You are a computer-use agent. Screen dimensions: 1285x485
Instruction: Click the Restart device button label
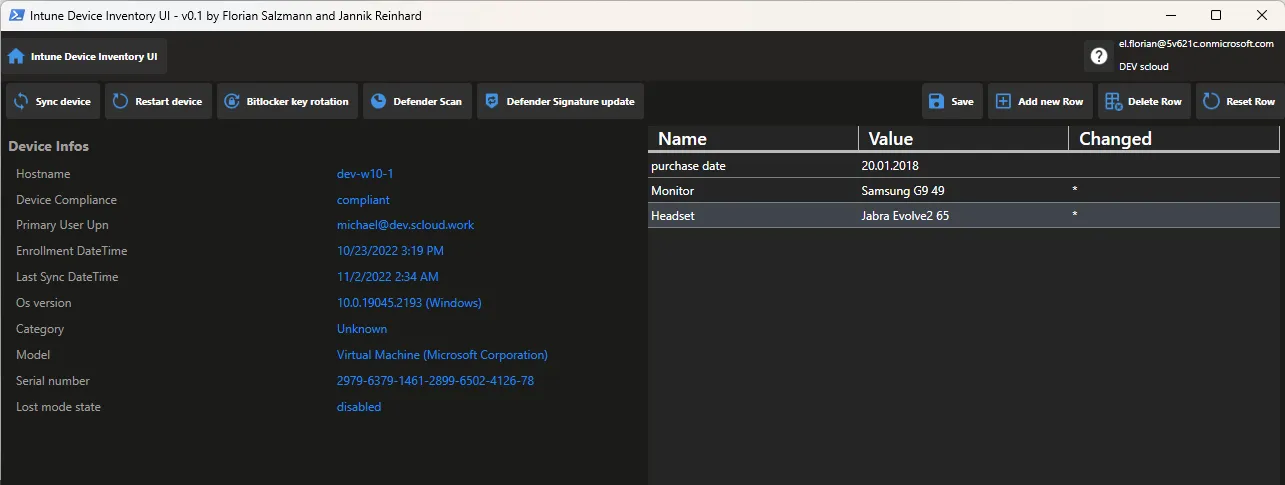click(x=169, y=102)
